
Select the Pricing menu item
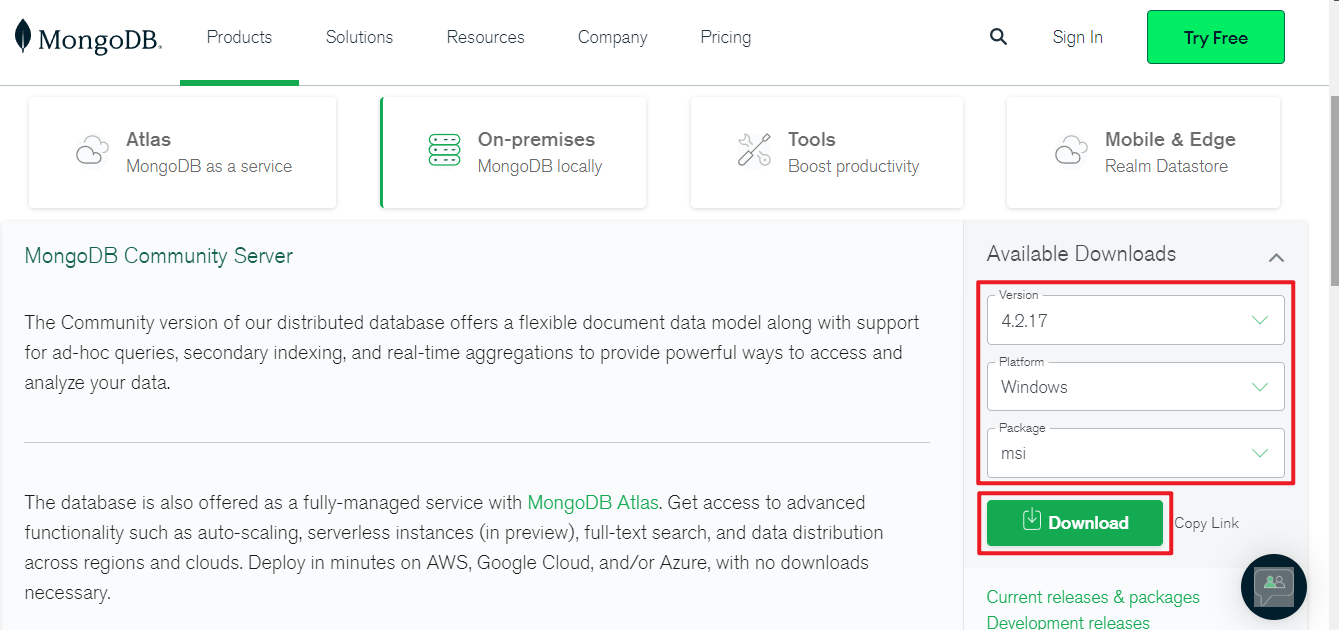pyautogui.click(x=725, y=37)
